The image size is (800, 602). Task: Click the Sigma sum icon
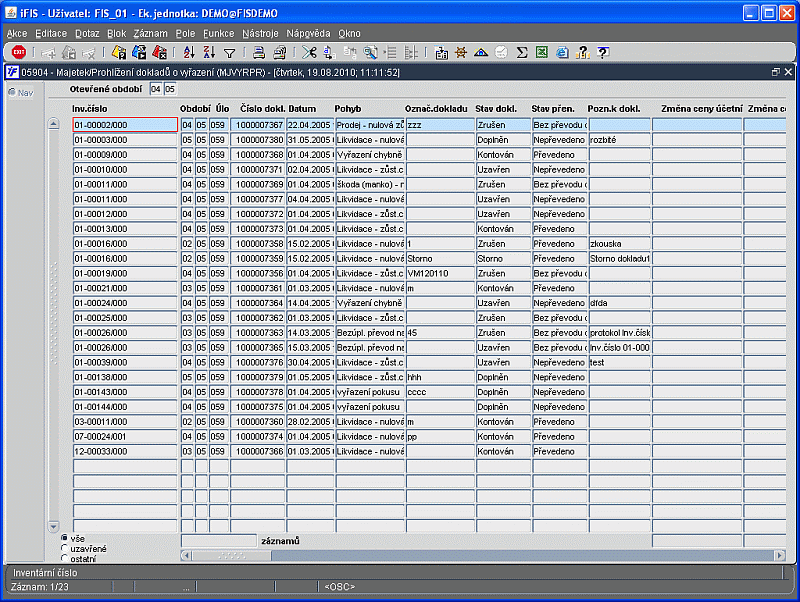tap(521, 52)
